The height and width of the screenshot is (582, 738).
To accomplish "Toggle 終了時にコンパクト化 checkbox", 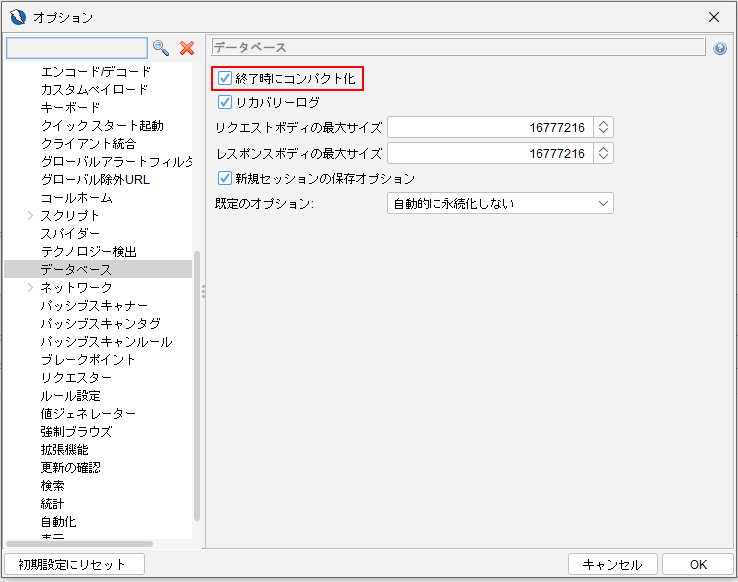I will pos(225,78).
